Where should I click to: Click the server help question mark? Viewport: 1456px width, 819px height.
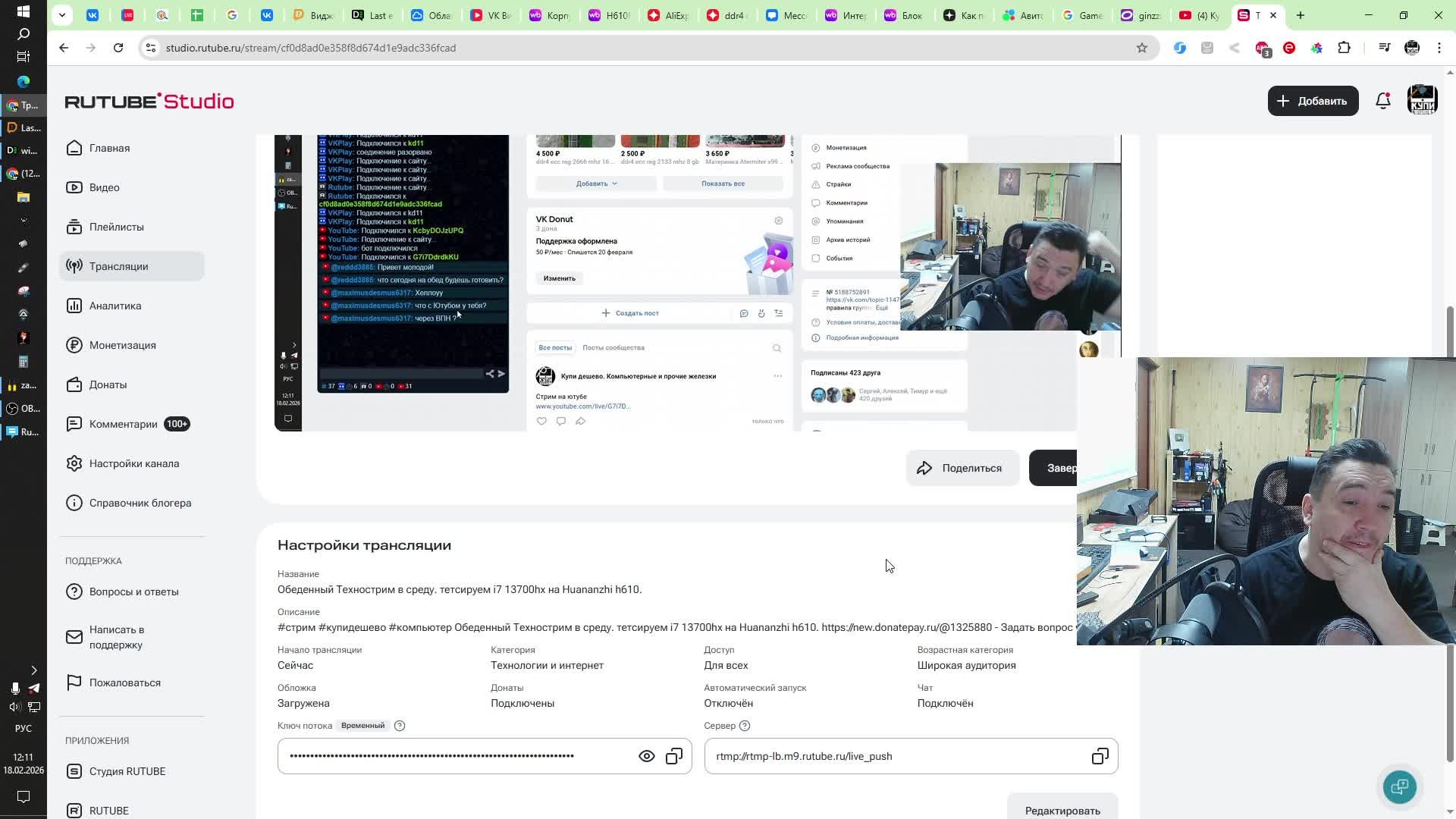coord(745,726)
